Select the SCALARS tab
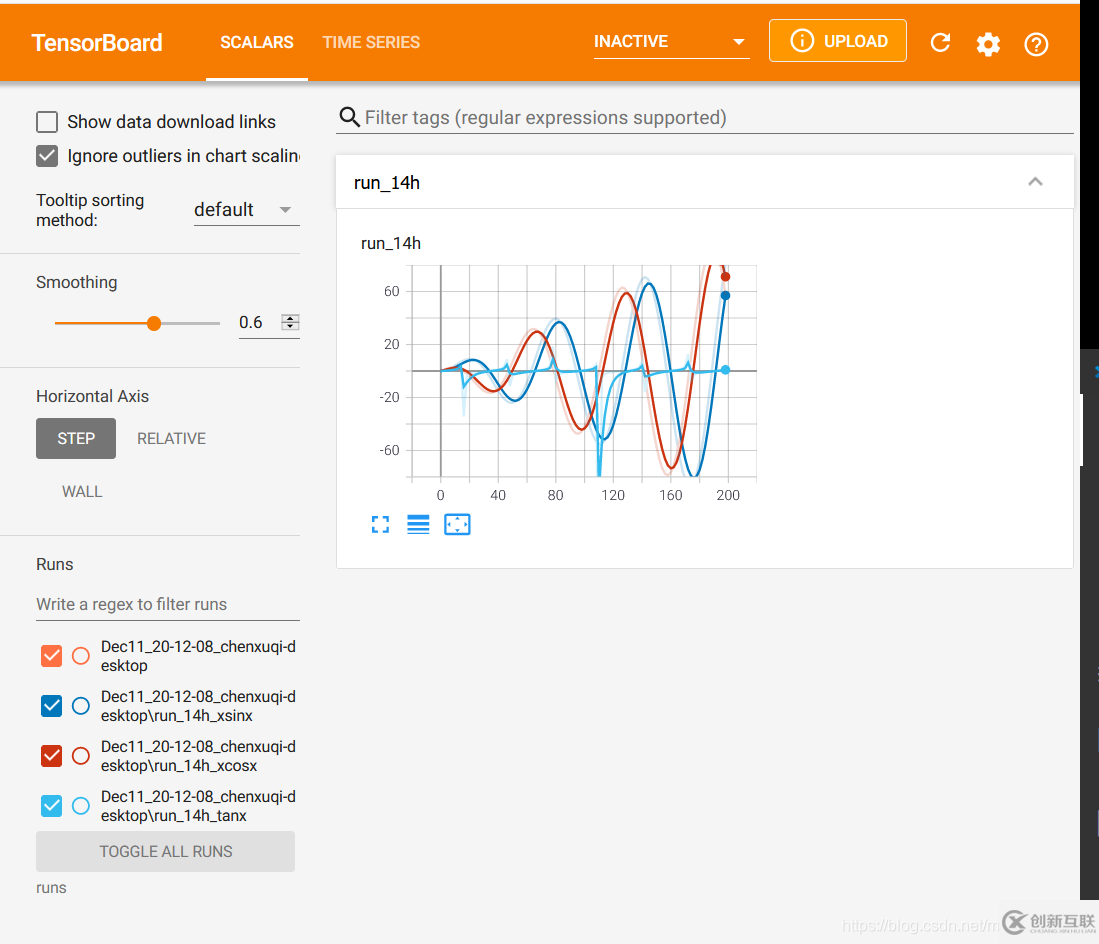 (257, 42)
